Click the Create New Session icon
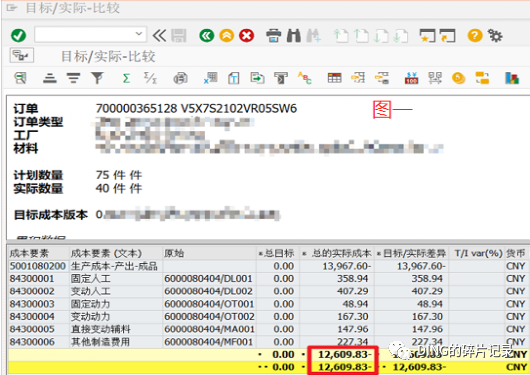 pos(428,36)
